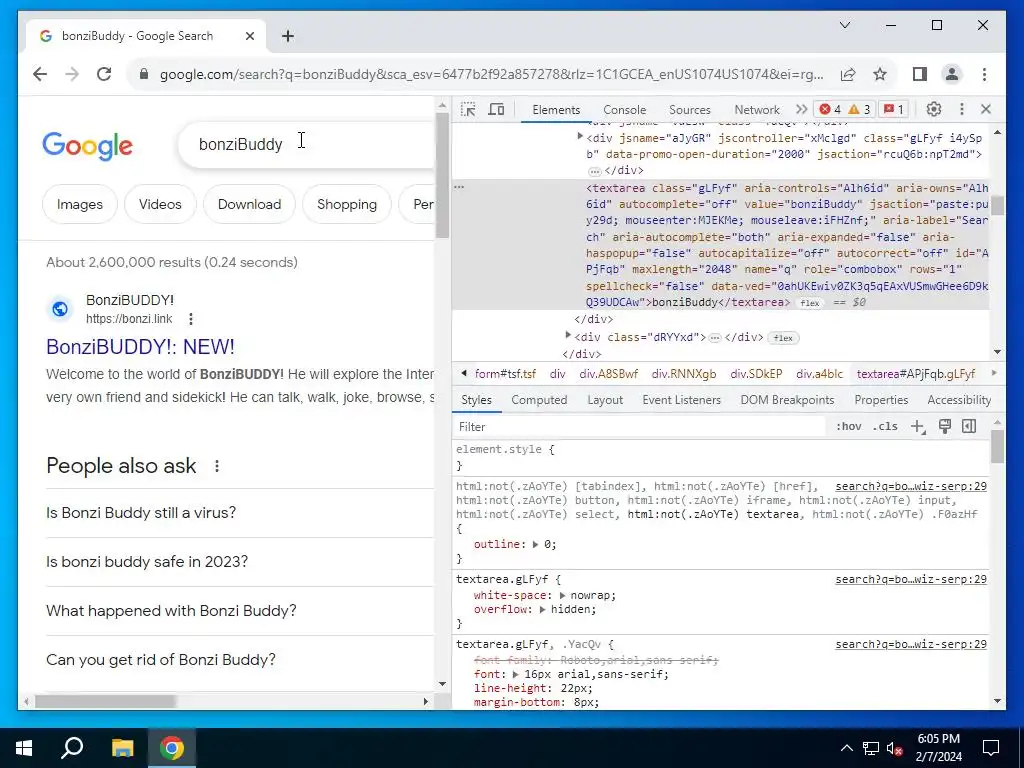1024x768 pixels.
Task: Click the flex badge on div.dRYYxd
Action: point(783,338)
